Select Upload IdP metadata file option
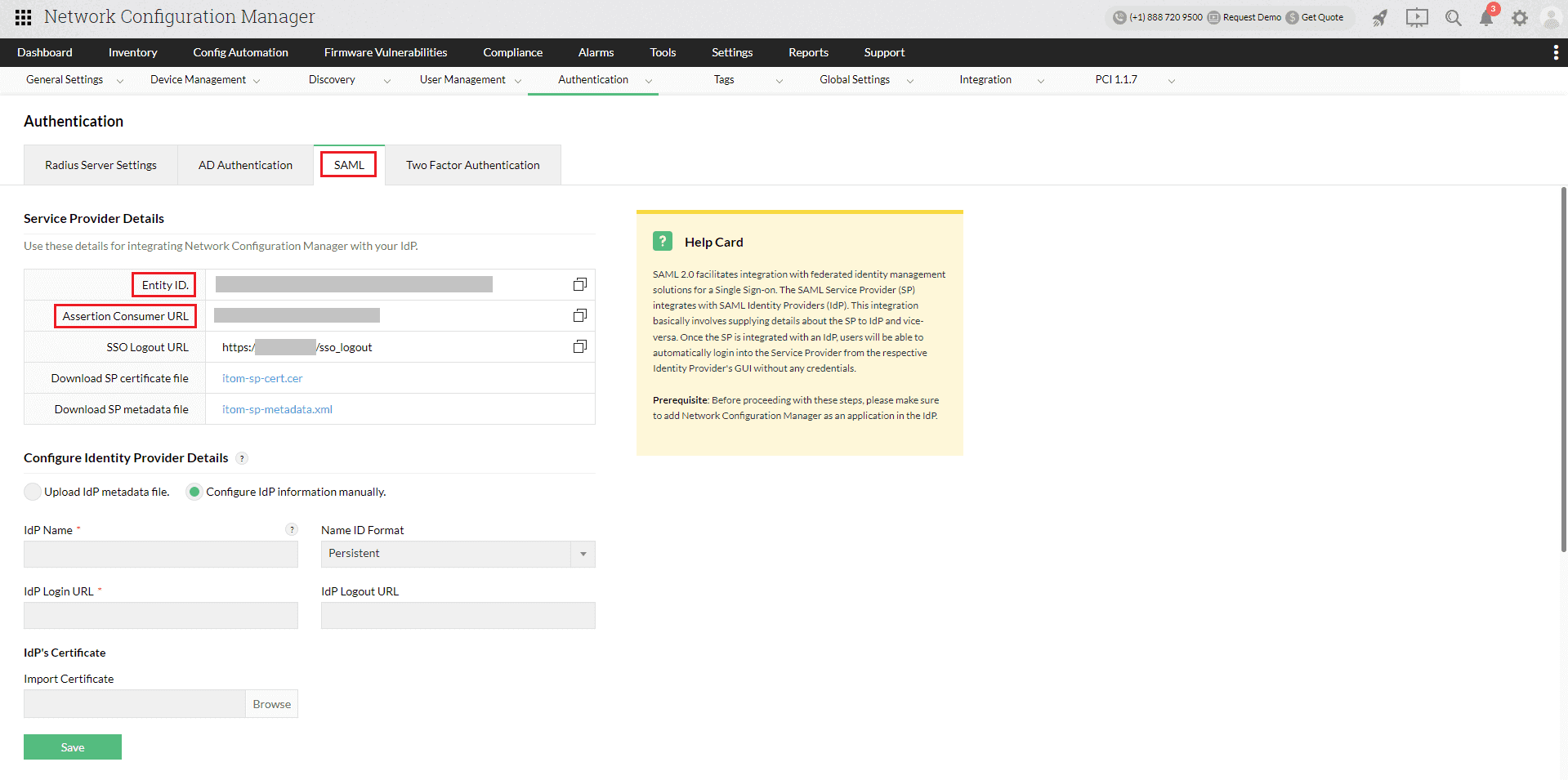The width and height of the screenshot is (1568, 780). tap(33, 492)
